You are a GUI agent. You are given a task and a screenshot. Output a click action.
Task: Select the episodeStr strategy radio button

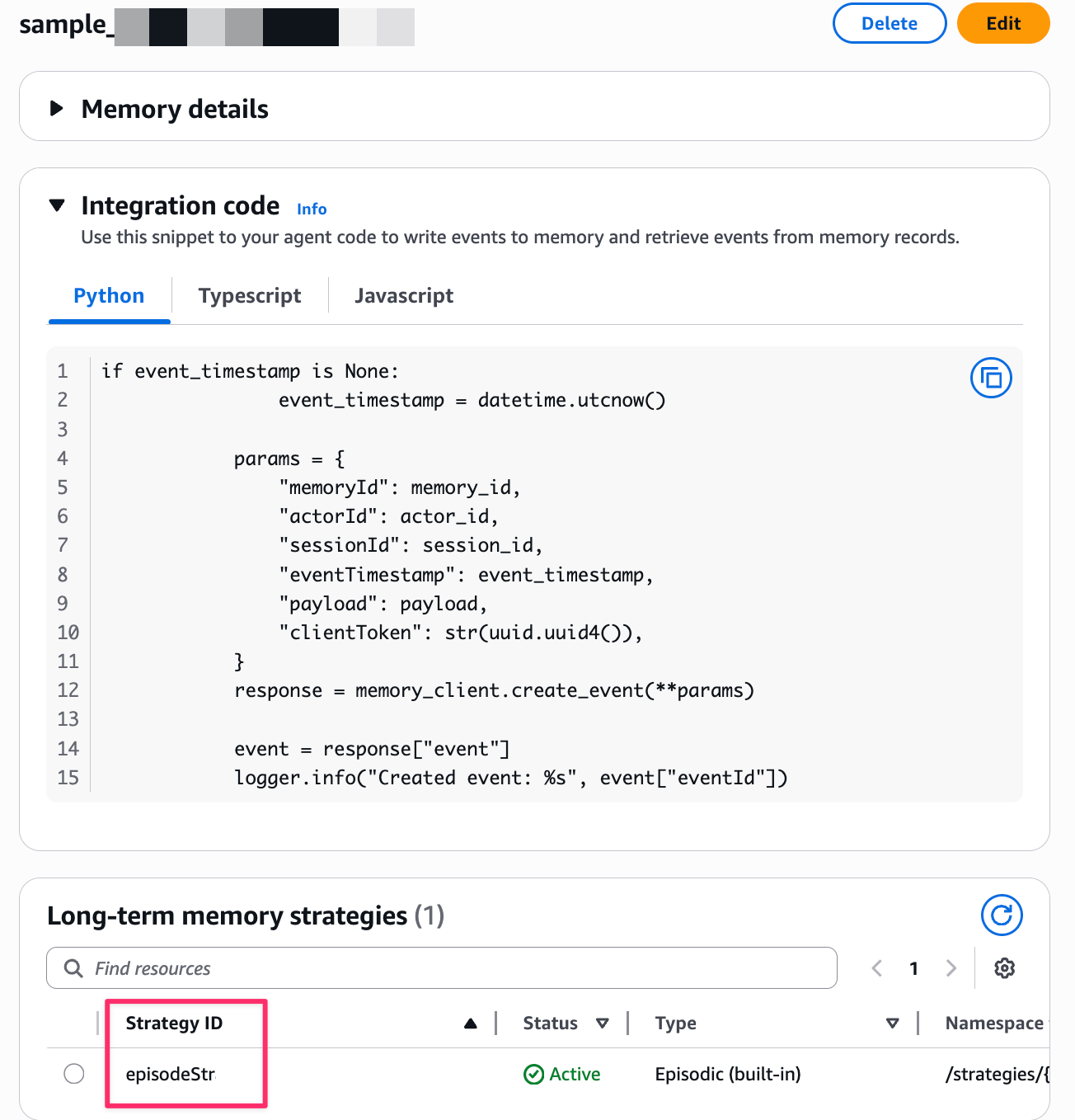[74, 1074]
